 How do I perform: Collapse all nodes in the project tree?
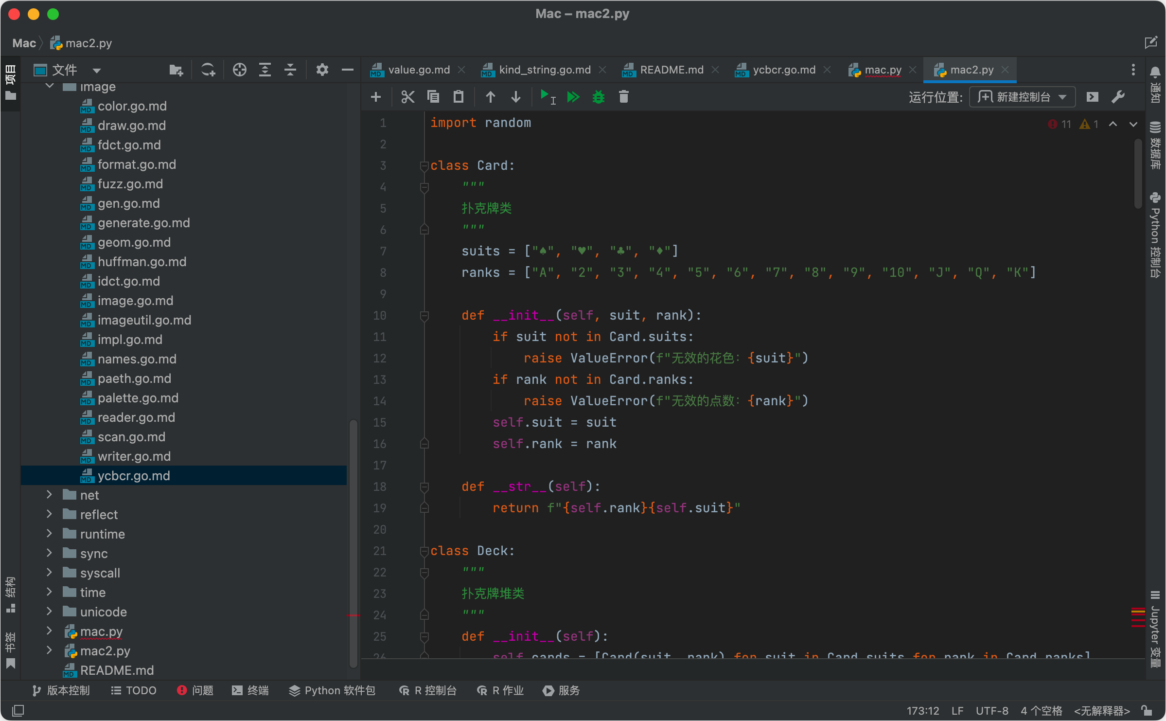point(290,70)
